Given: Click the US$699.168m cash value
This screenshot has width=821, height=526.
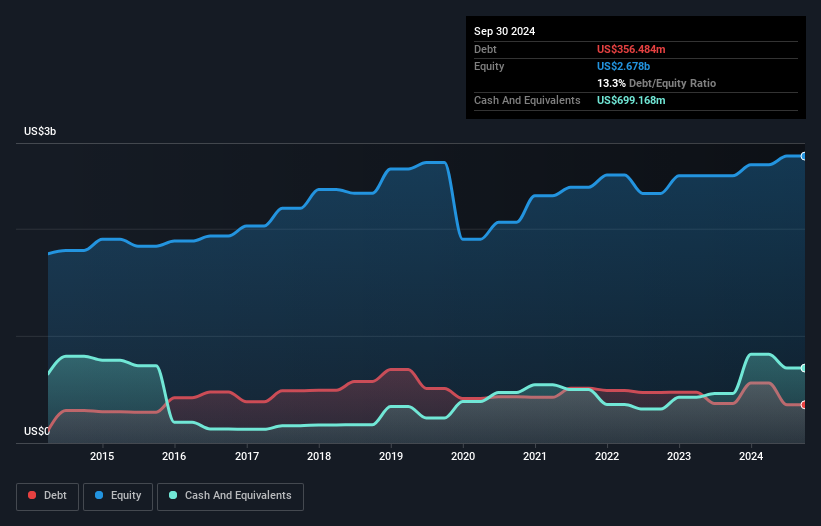Looking at the screenshot, I should (631, 100).
